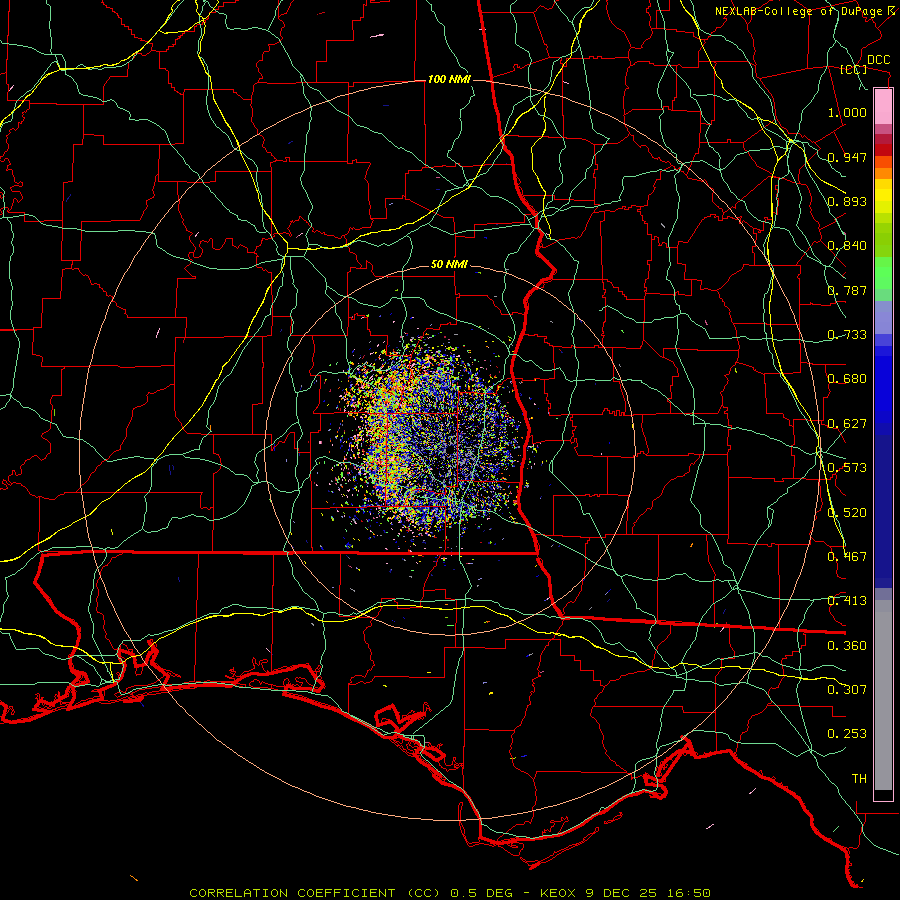Click the 100 NMI range ring label
900x900 pixels.
point(449,79)
